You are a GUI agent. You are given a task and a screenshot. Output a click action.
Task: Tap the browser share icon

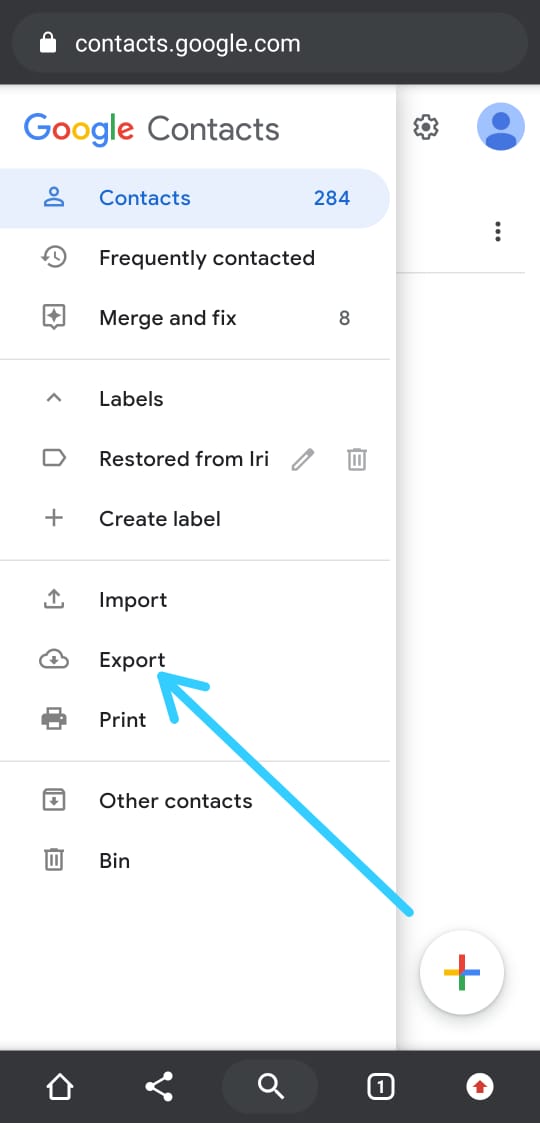pos(159,1087)
